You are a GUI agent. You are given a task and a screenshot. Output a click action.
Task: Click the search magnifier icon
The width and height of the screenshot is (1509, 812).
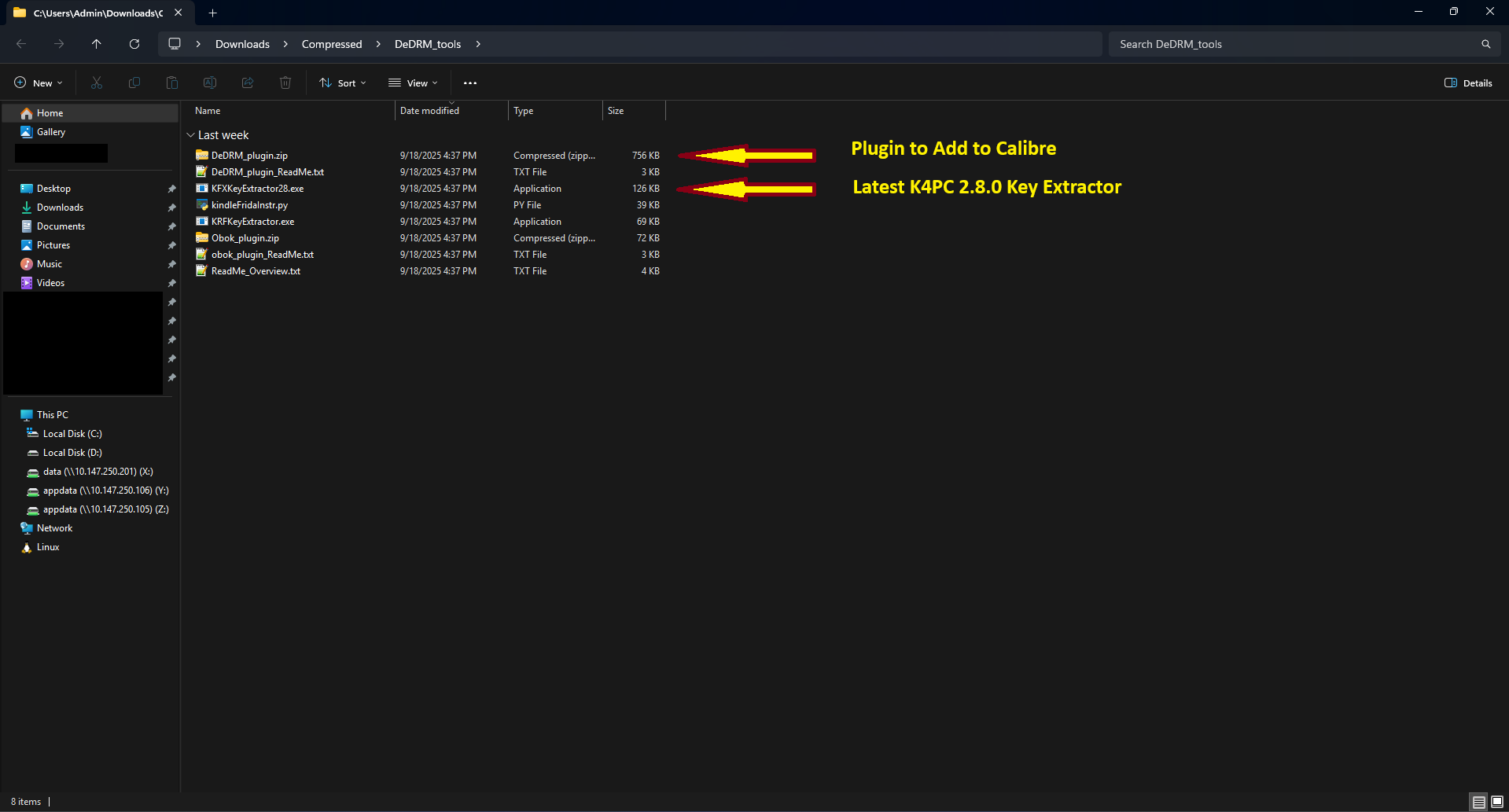(1485, 44)
